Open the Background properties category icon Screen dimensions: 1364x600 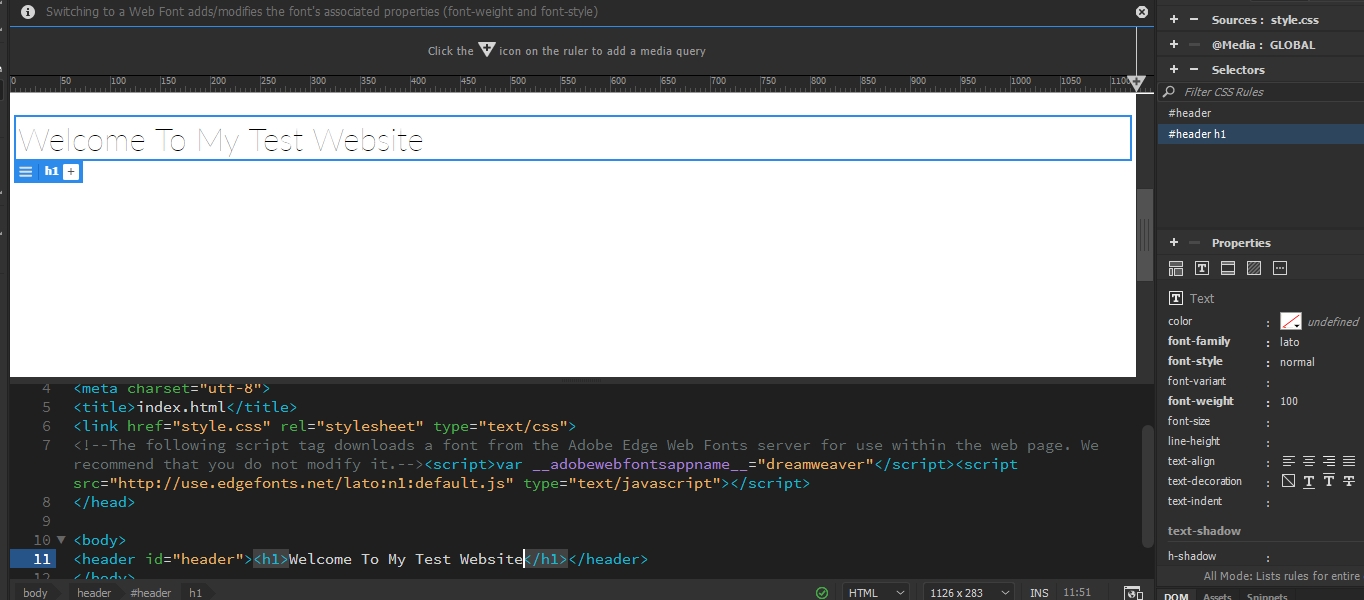[1254, 268]
